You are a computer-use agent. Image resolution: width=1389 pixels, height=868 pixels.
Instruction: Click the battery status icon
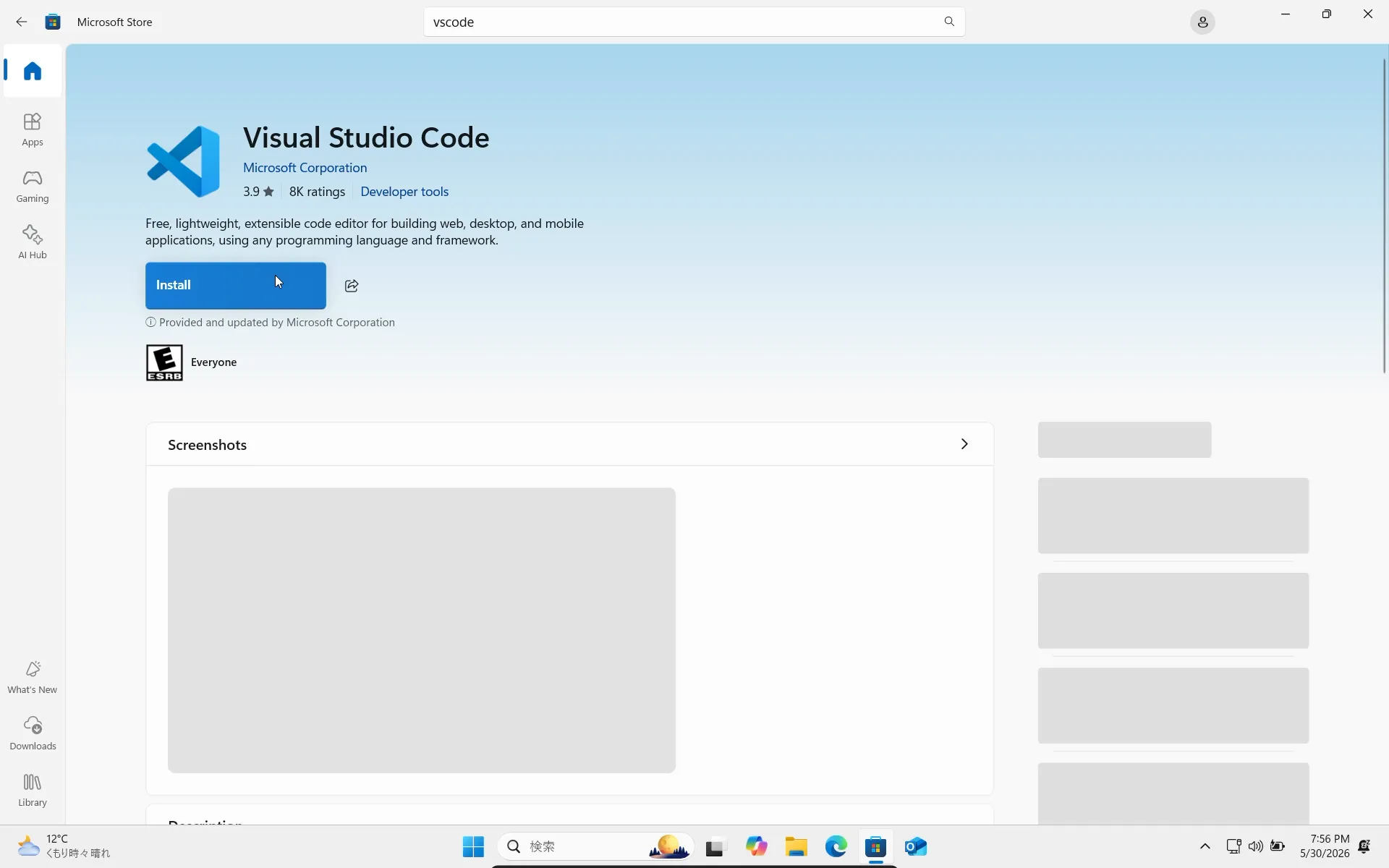click(x=1278, y=846)
